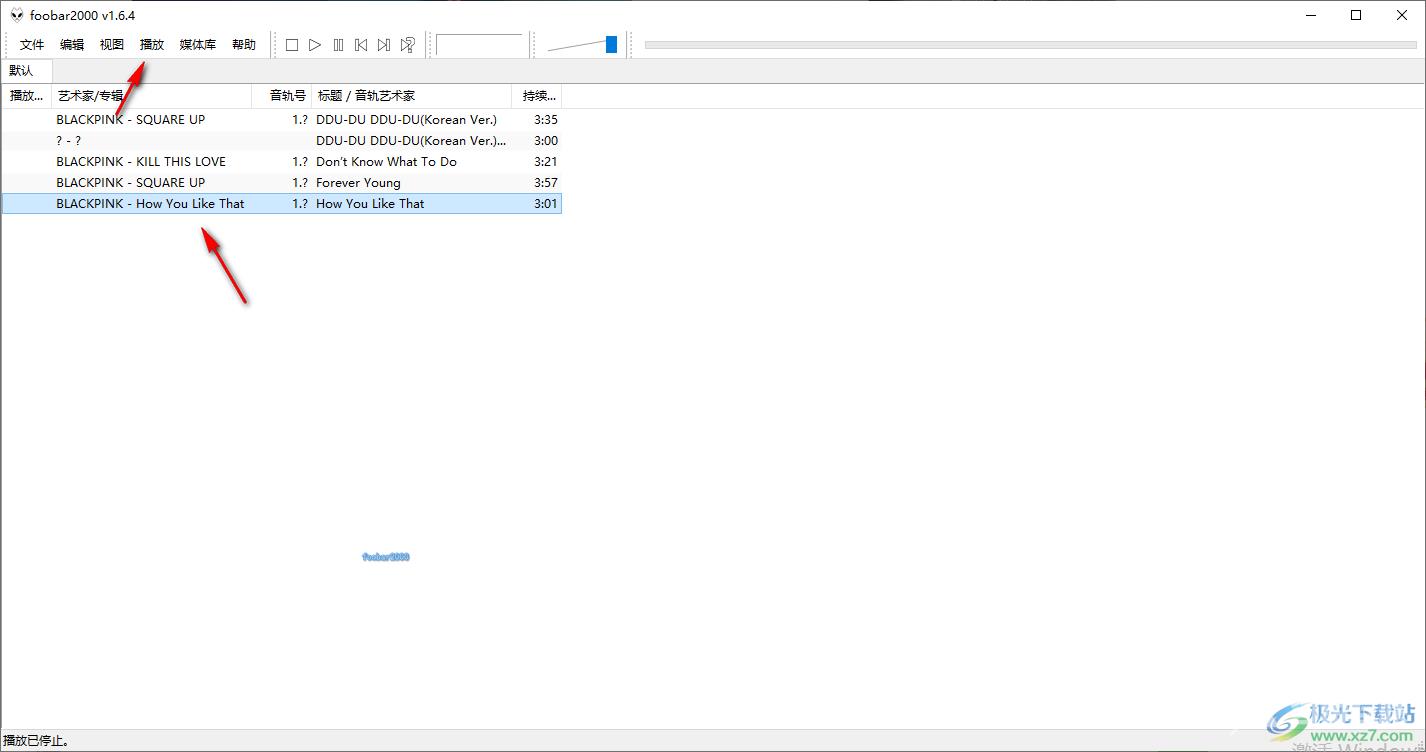This screenshot has width=1426, height=752.
Task: Click the duration 3:00
Action: click(x=546, y=141)
